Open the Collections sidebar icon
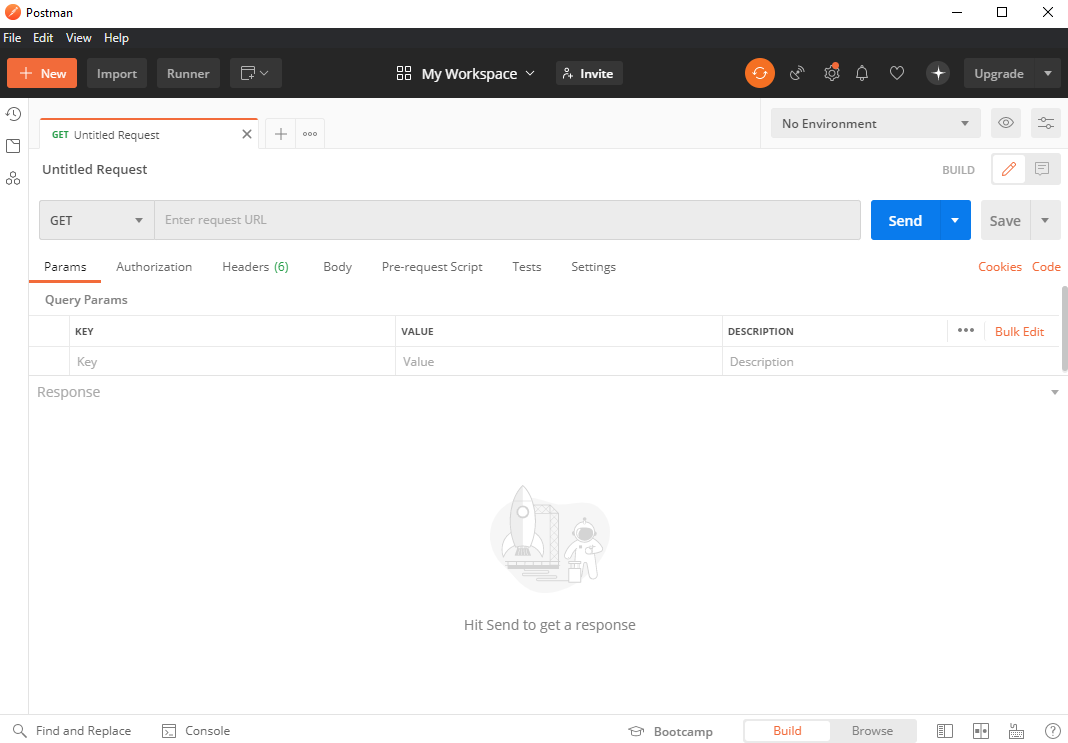This screenshot has height=743, width=1068. click(13, 146)
